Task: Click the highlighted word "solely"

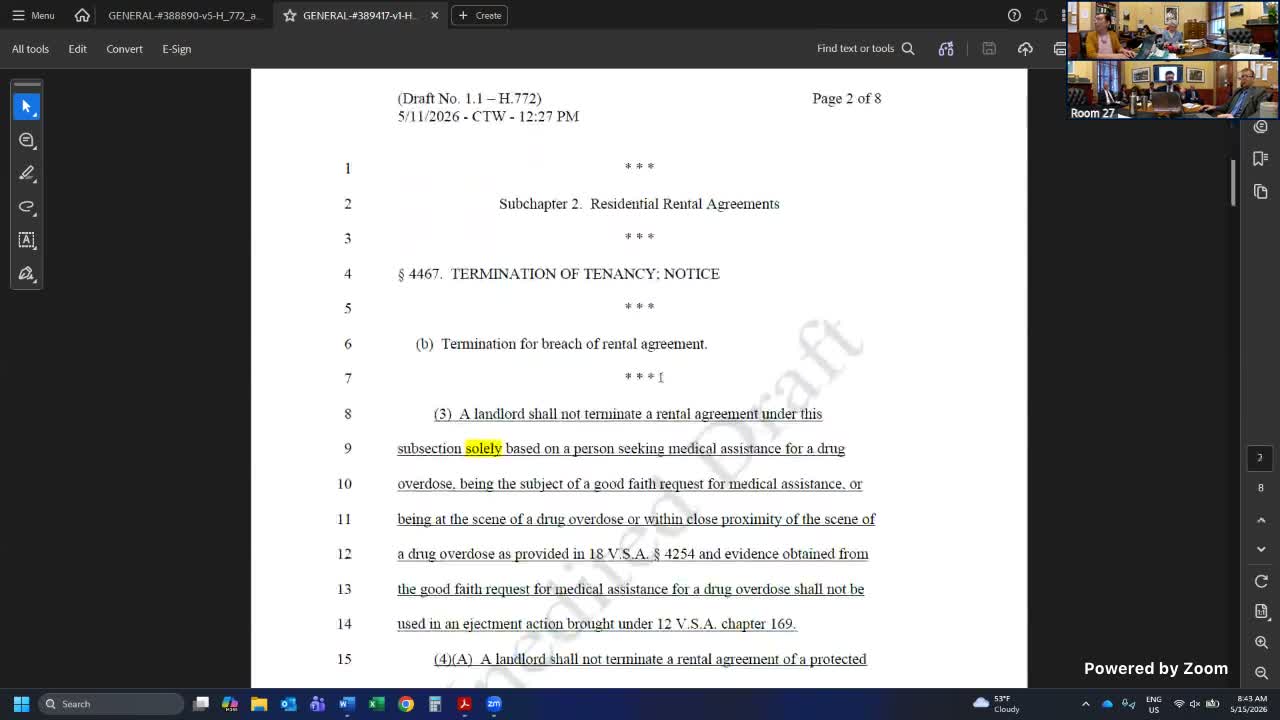Action: (483, 449)
